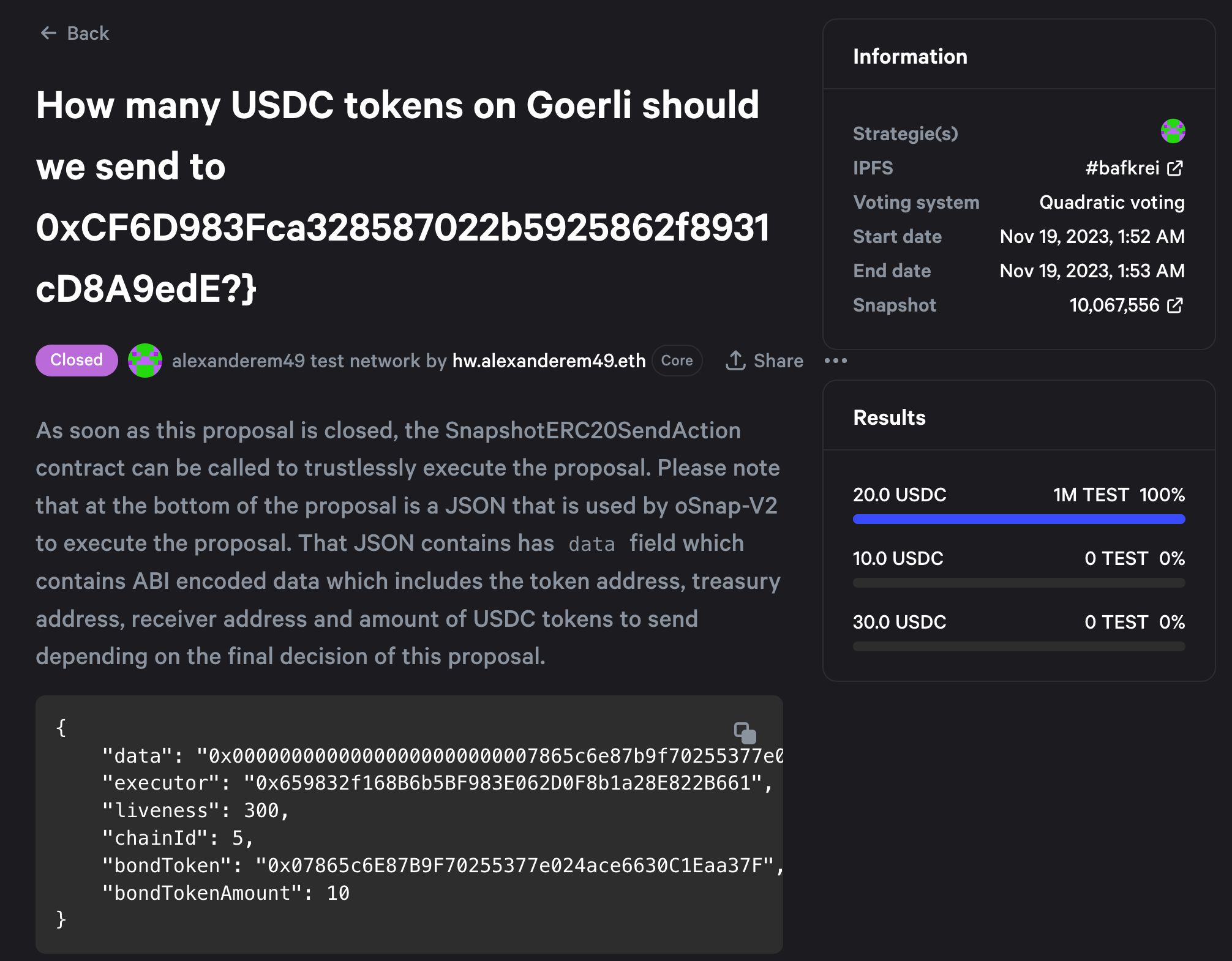1232x961 pixels.
Task: Click the "chainId": 5 line
Action: tap(178, 838)
